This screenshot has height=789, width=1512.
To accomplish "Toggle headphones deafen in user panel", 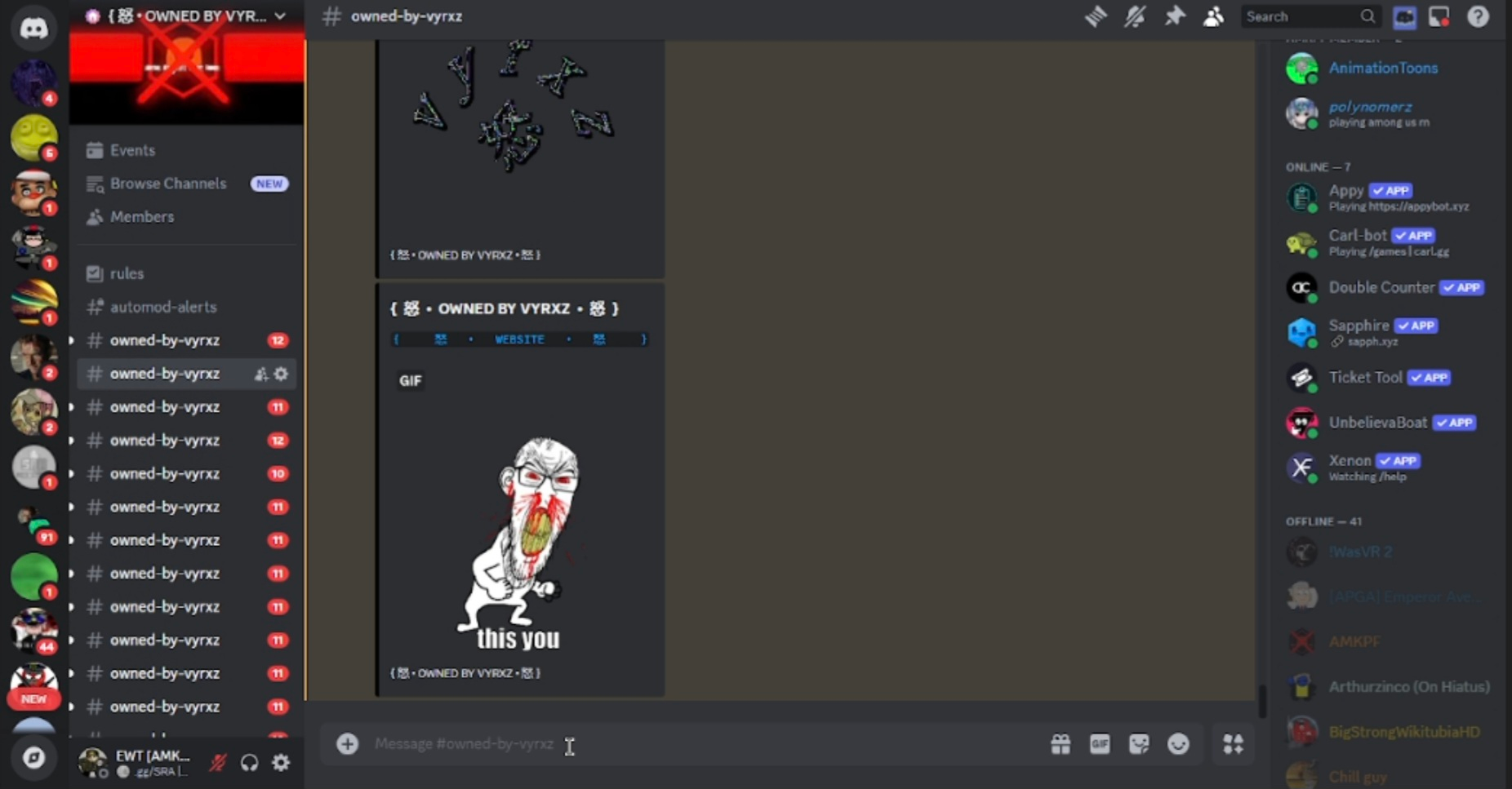I will coord(249,763).
